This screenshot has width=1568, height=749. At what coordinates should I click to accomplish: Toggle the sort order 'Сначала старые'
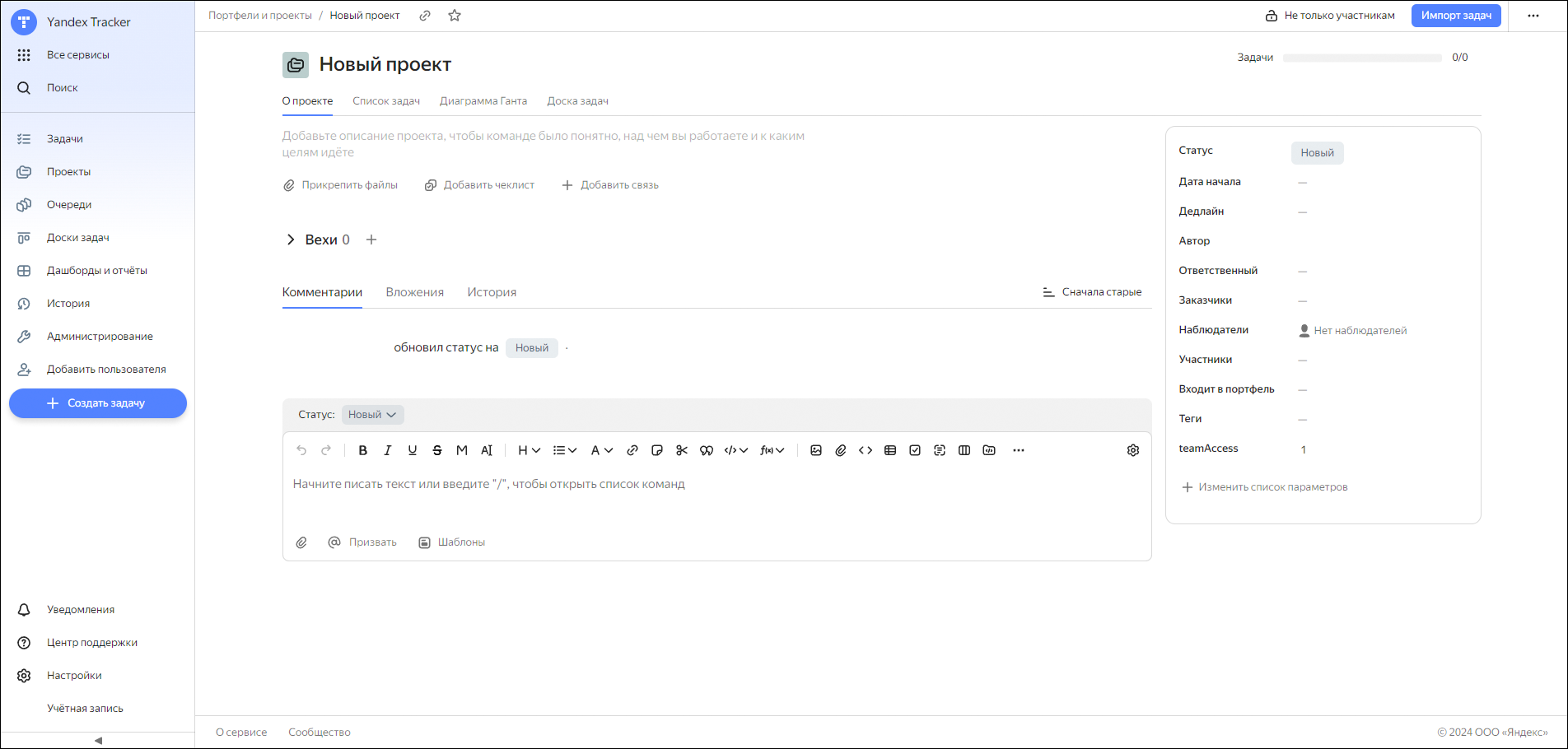pyautogui.click(x=1092, y=292)
